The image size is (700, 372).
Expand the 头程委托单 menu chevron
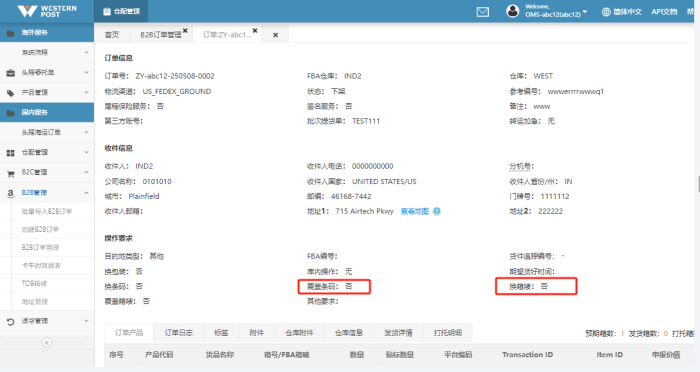[86, 72]
